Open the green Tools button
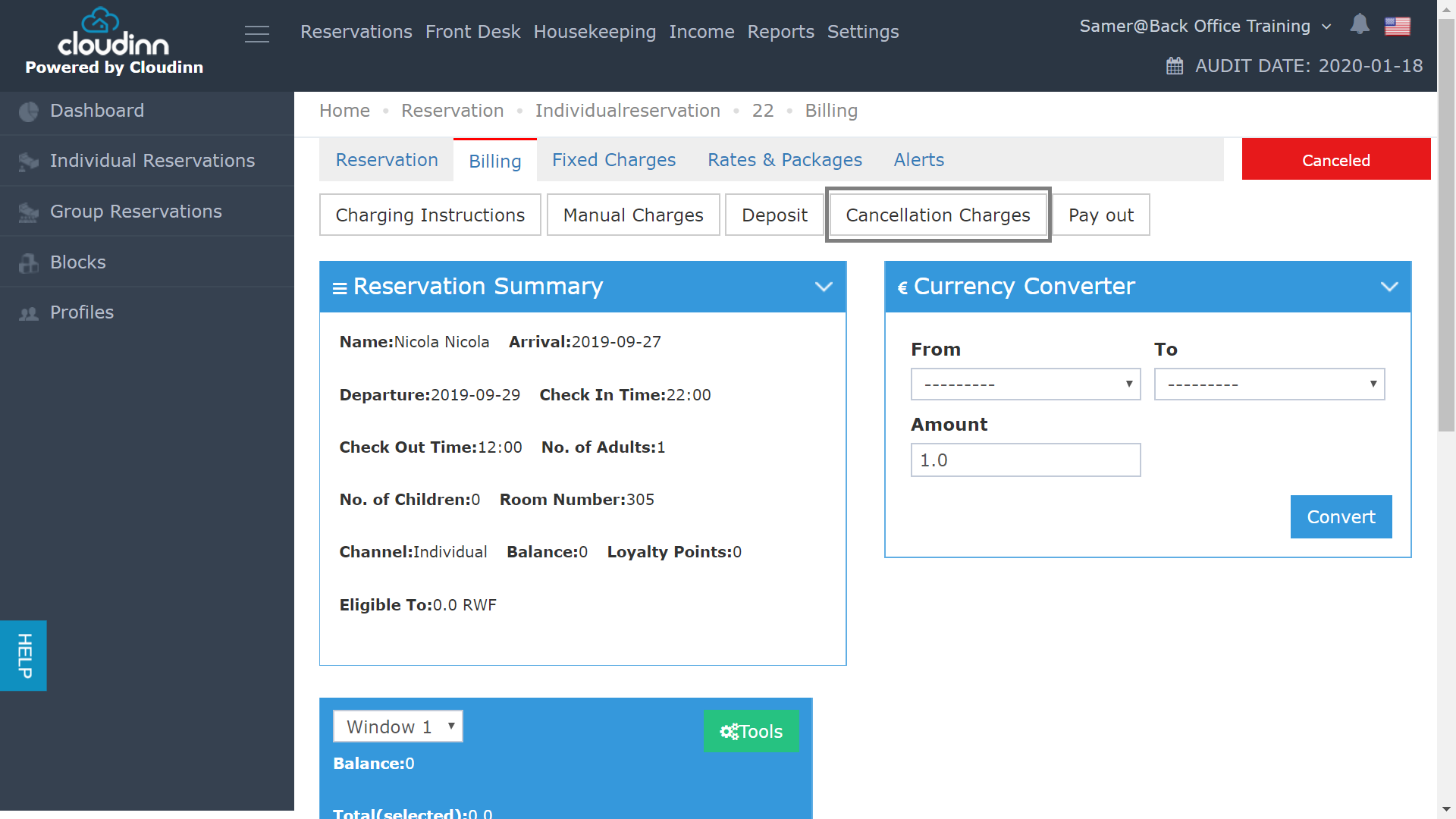This screenshot has height=819, width=1456. coord(751,731)
